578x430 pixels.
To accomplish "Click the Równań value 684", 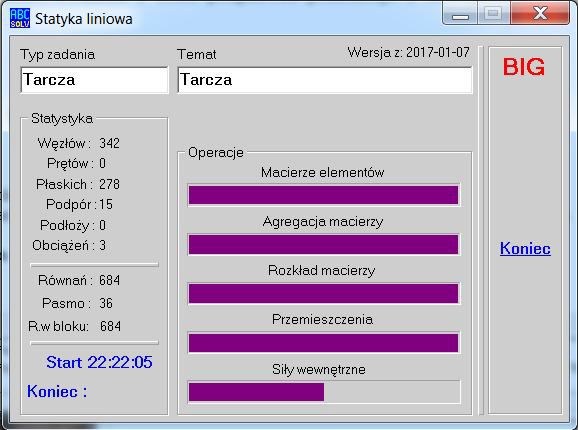I will point(109,280).
